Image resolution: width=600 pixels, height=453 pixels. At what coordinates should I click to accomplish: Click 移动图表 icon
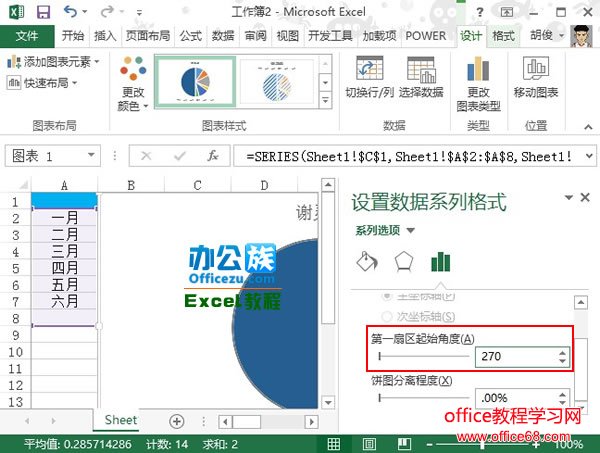pyautogui.click(x=536, y=68)
